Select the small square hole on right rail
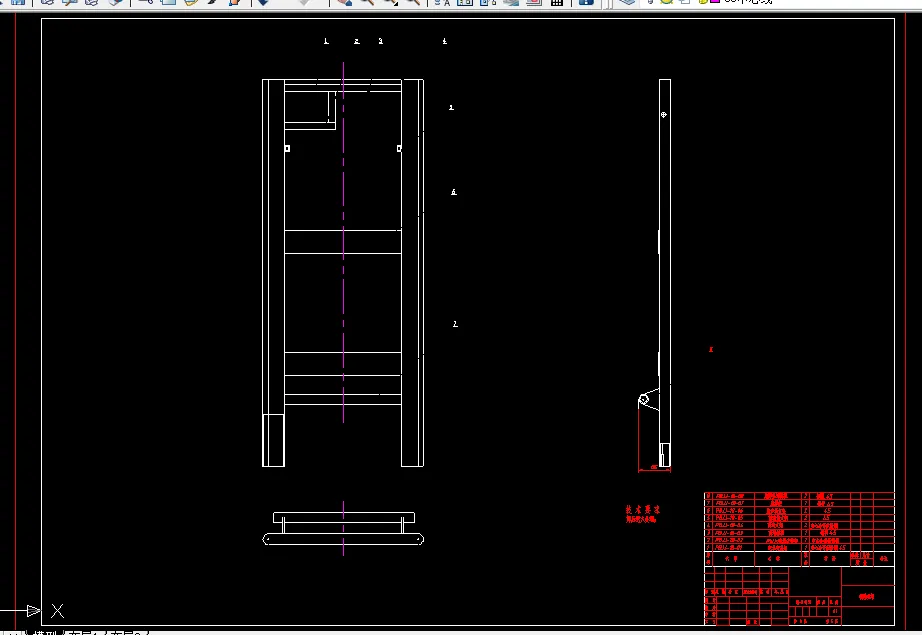The height and width of the screenshot is (635, 922). coord(399,149)
